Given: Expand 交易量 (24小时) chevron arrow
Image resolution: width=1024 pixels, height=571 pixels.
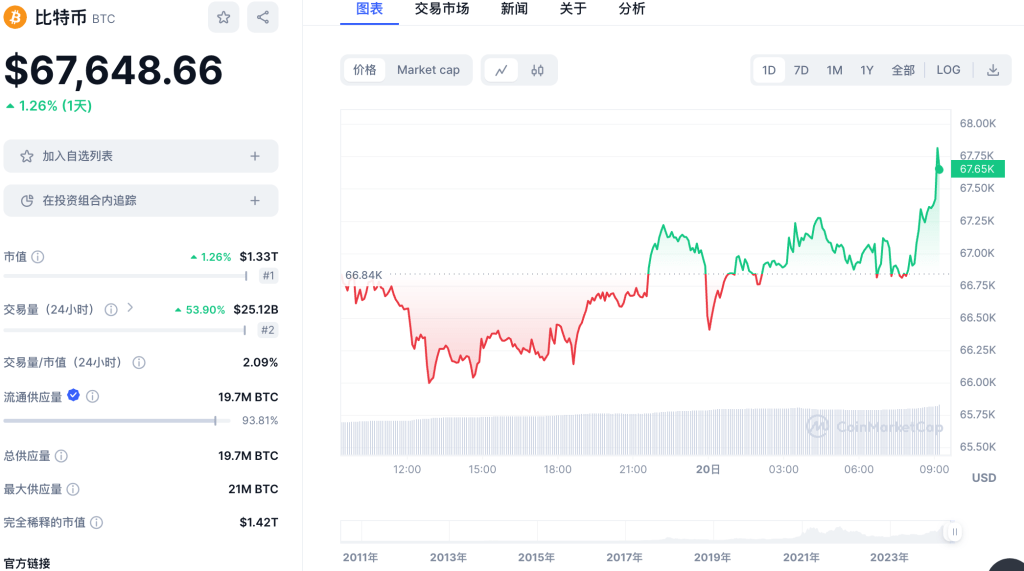Looking at the screenshot, I should 130,309.
